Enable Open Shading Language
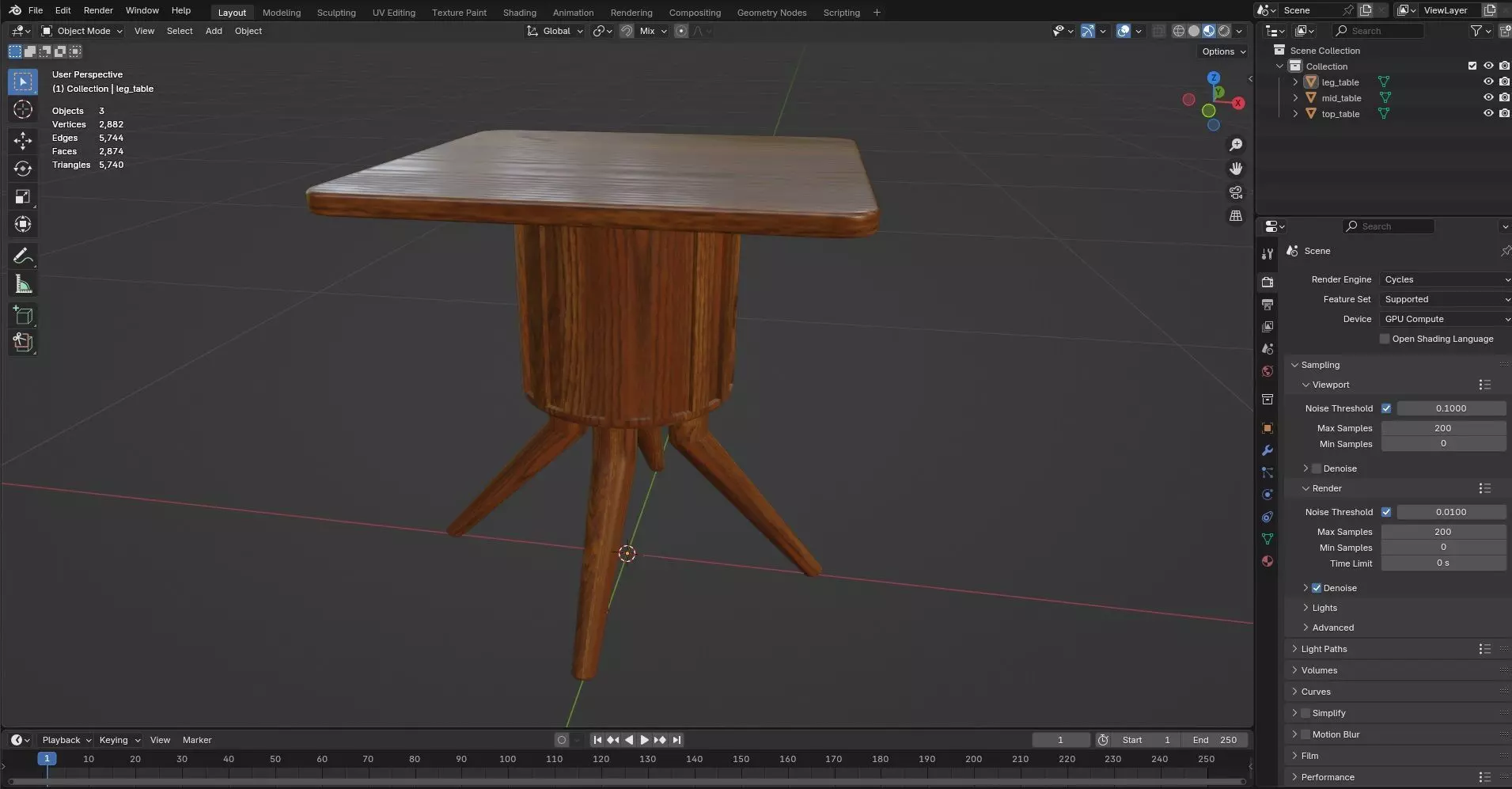Screen dimensions: 1512x789 click(1385, 339)
